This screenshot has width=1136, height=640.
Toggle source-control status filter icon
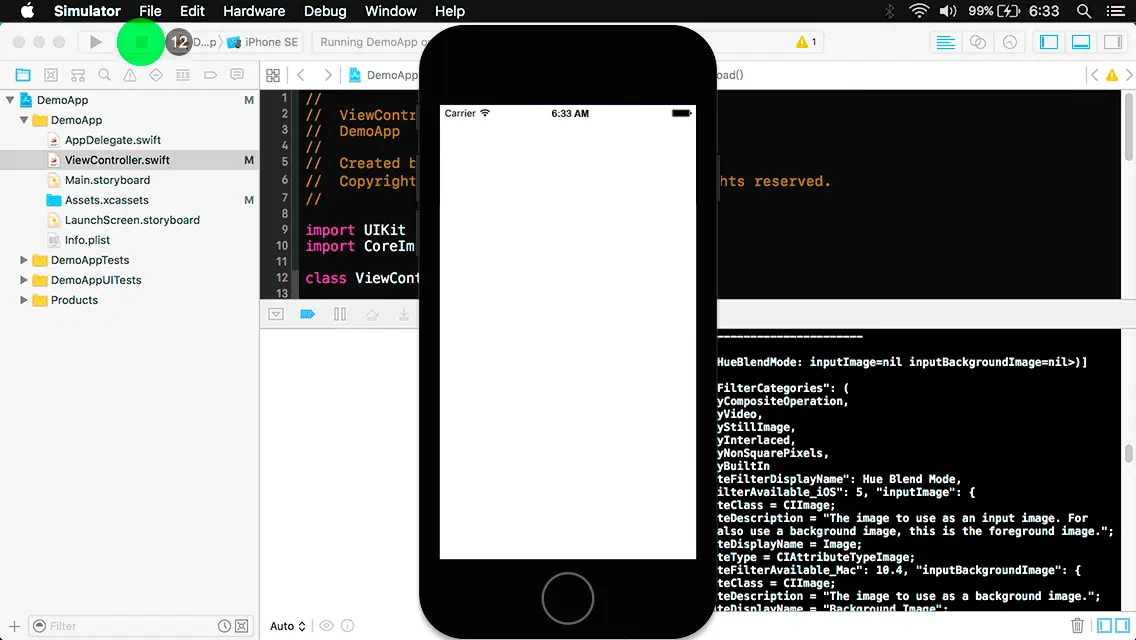click(x=242, y=626)
